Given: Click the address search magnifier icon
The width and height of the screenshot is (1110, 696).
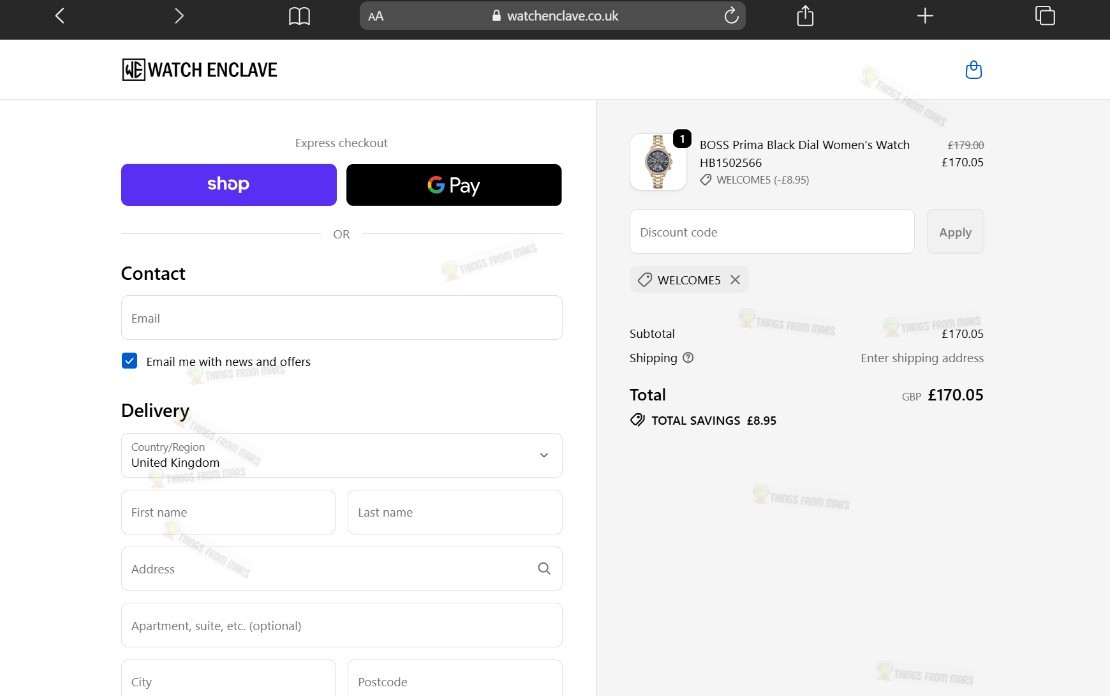Looking at the screenshot, I should pyautogui.click(x=544, y=569).
